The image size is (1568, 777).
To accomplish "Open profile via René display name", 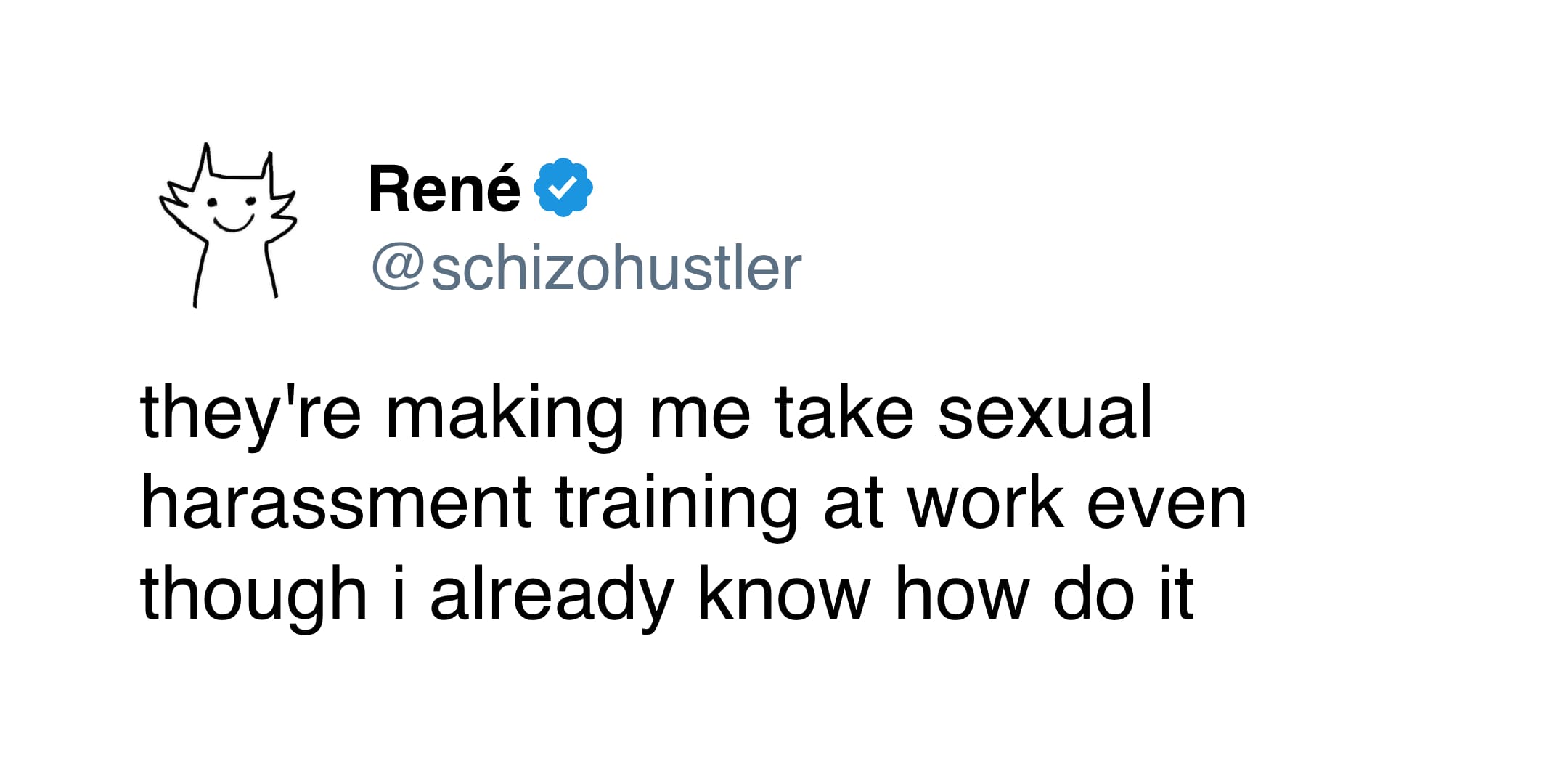I will point(444,189).
